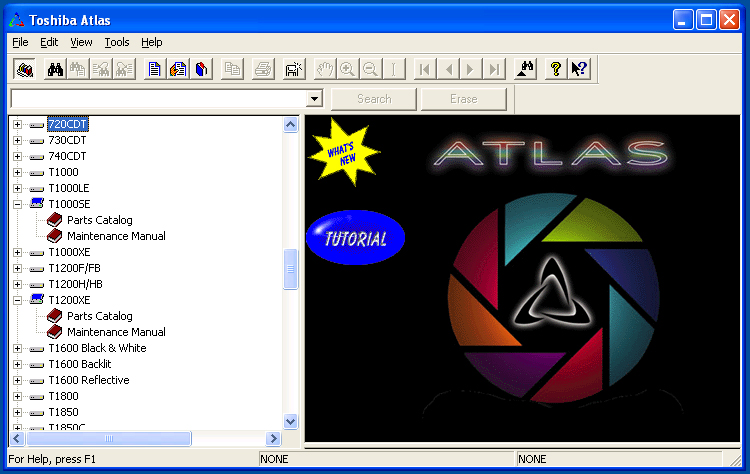Click the printer icon in toolbar

[263, 69]
